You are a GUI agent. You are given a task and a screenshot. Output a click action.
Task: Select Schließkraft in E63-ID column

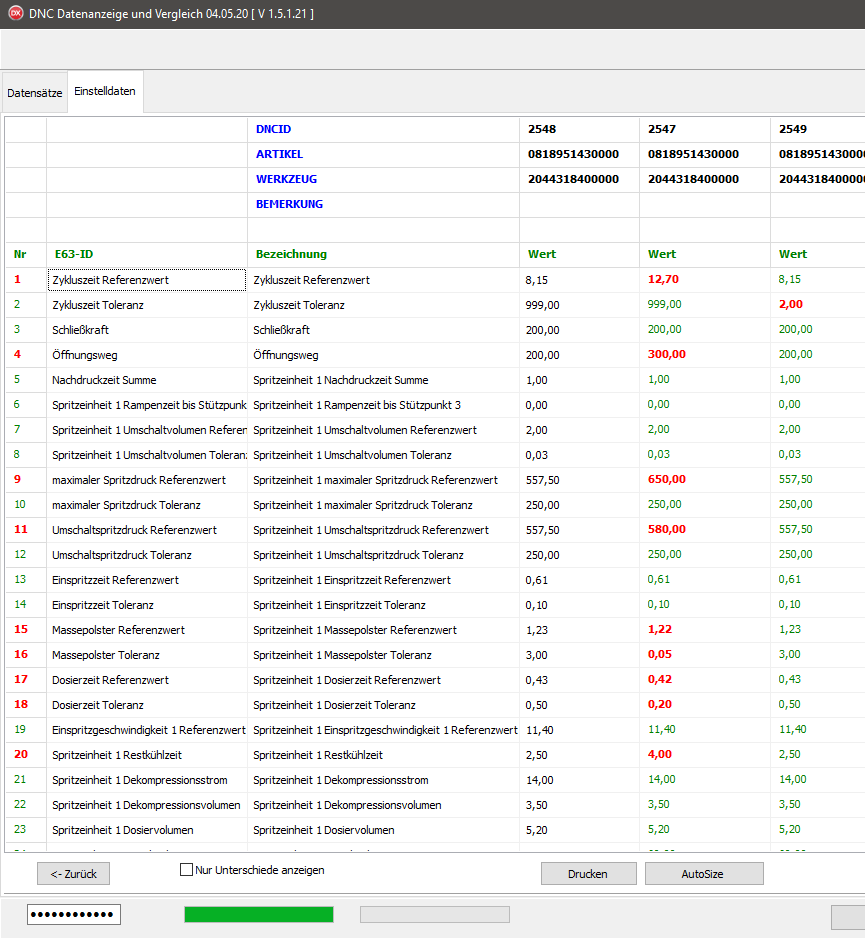click(x=80, y=330)
